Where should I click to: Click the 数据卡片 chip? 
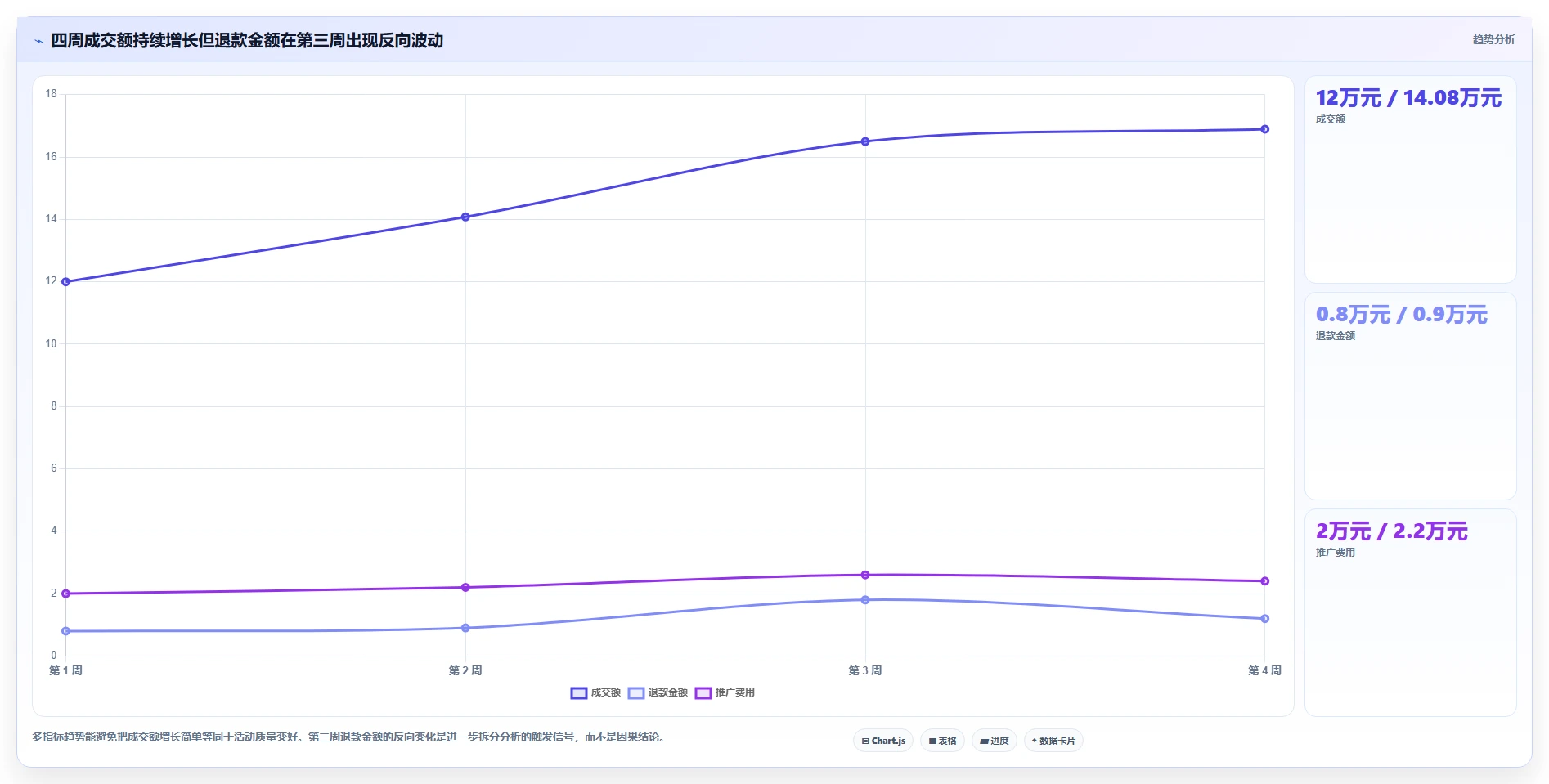click(1053, 741)
